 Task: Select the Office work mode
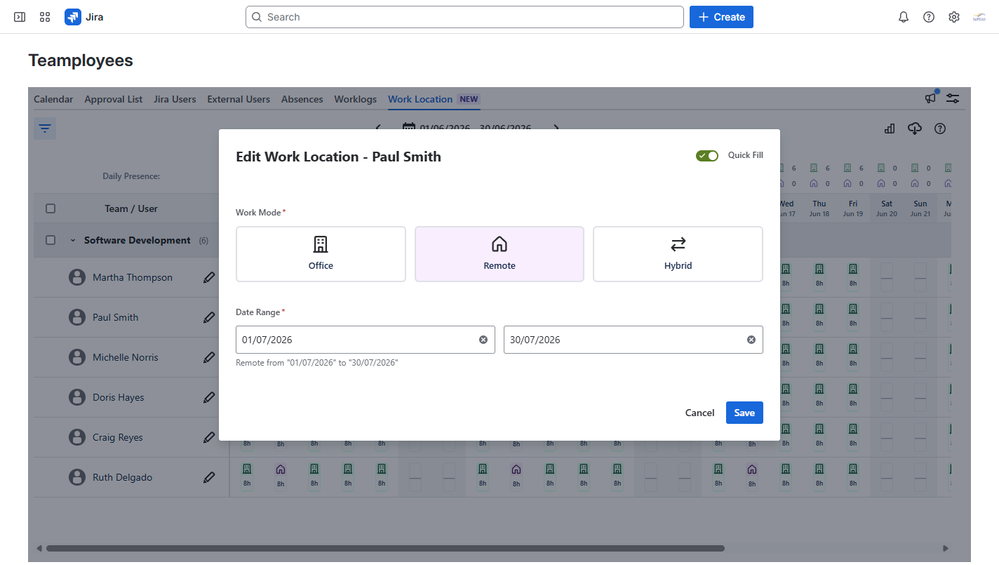[x=320, y=254]
